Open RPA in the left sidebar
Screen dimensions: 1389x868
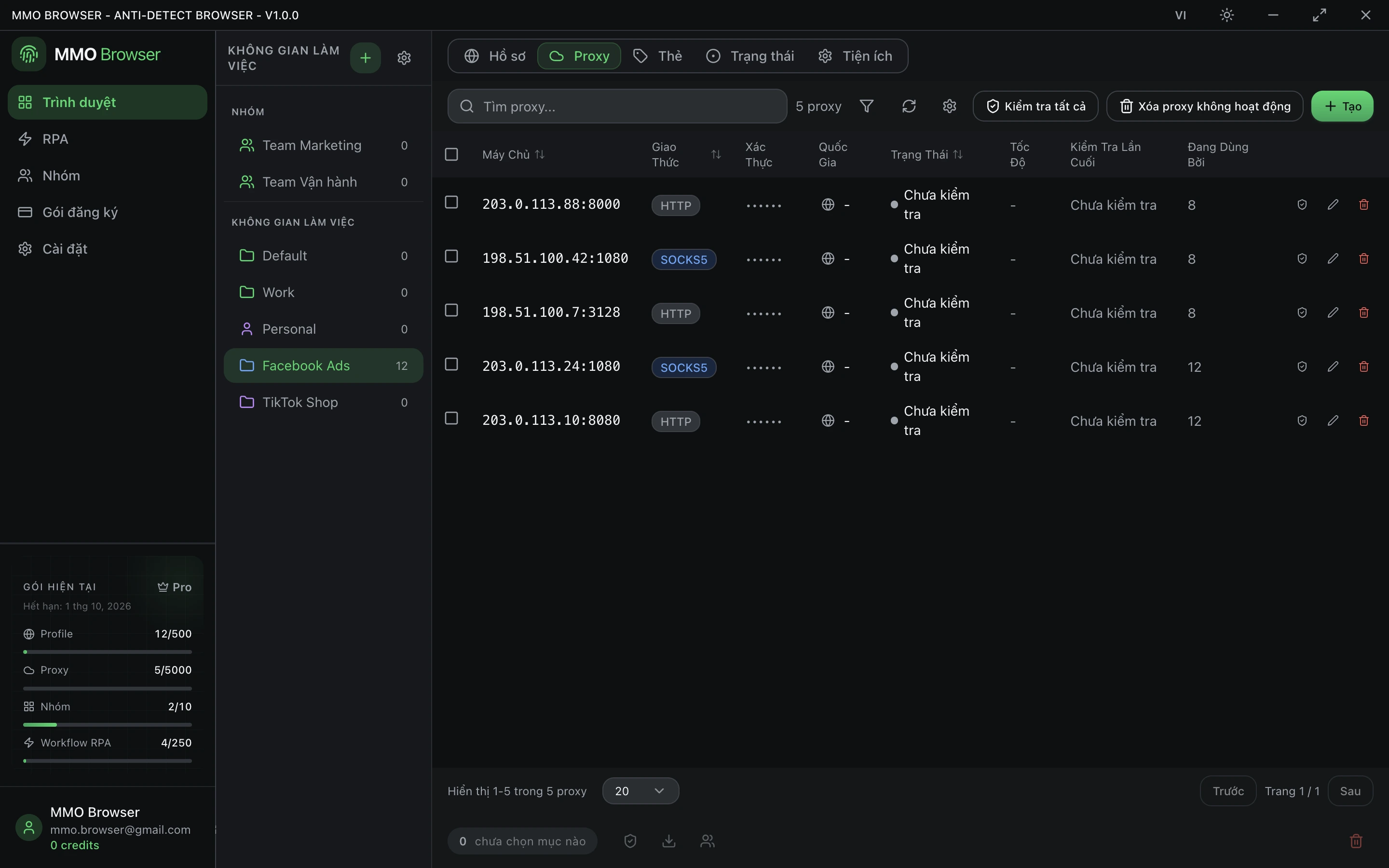tap(108, 139)
